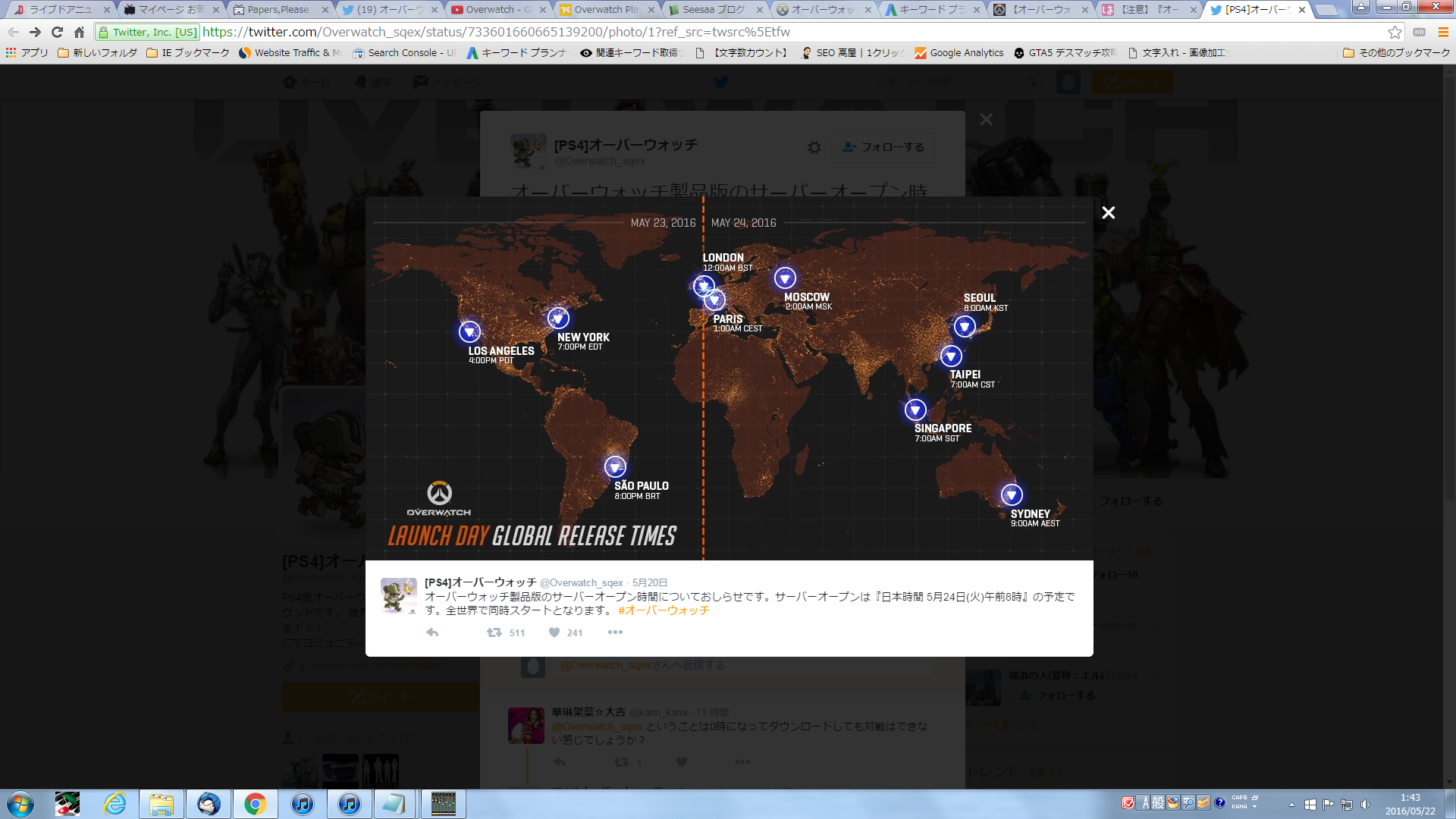Launch Internet Explorer from the taskbar

coord(115,804)
